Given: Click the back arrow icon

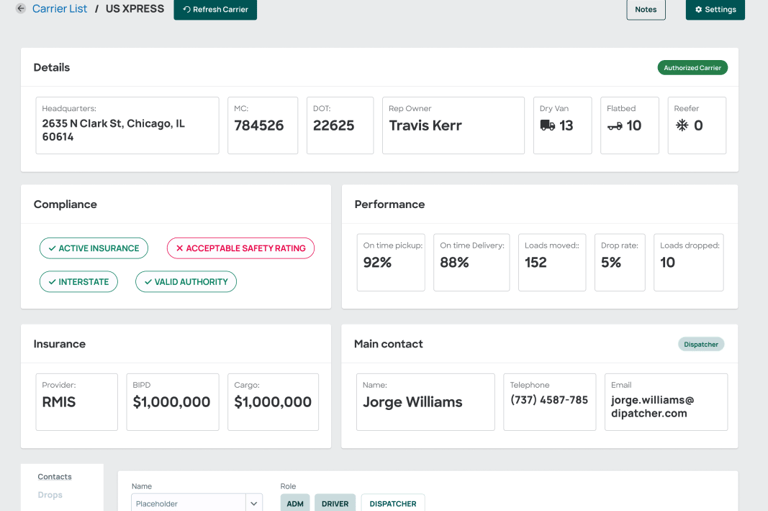Looking at the screenshot, I should click(20, 9).
